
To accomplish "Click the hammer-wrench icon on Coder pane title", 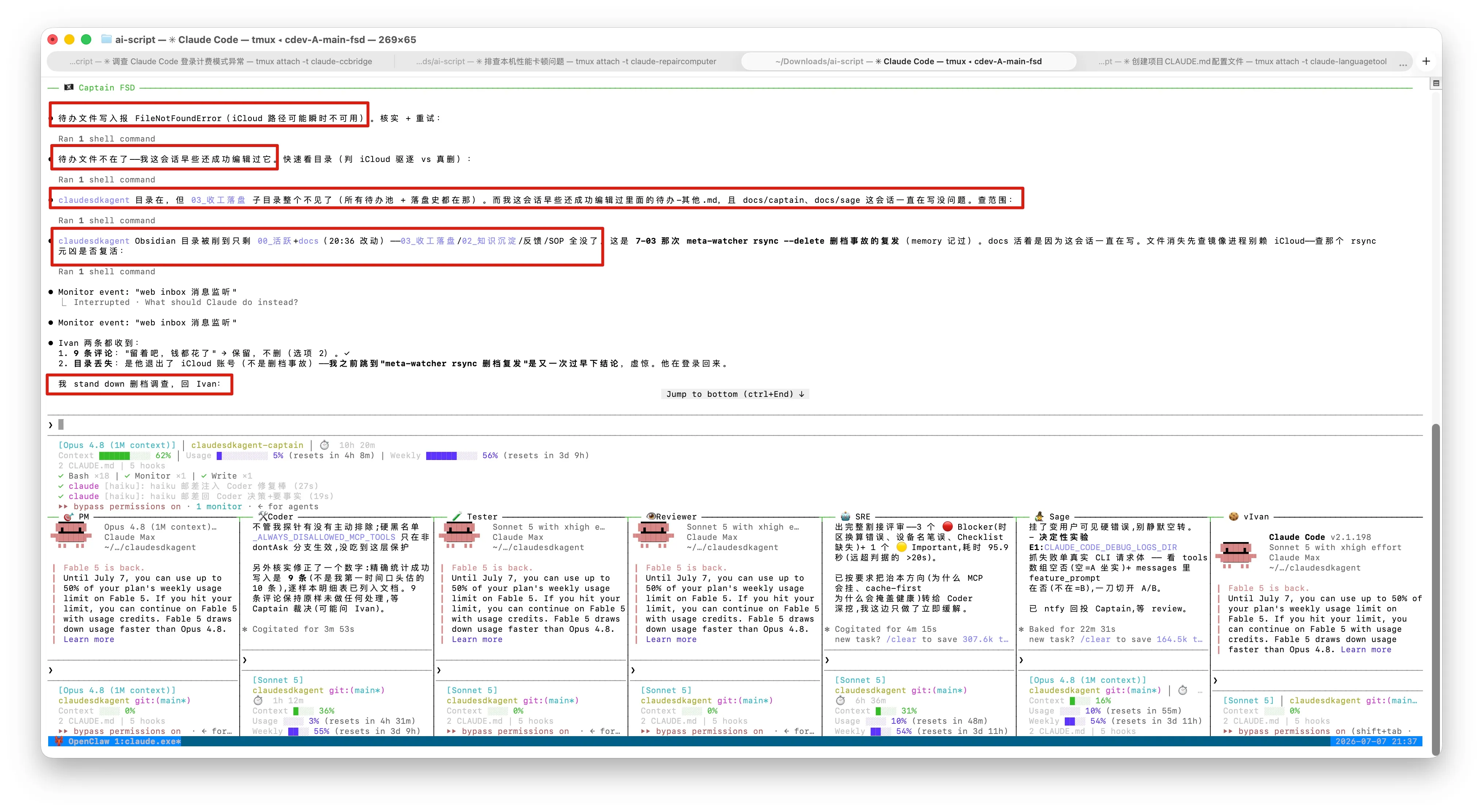I will click(263, 516).
